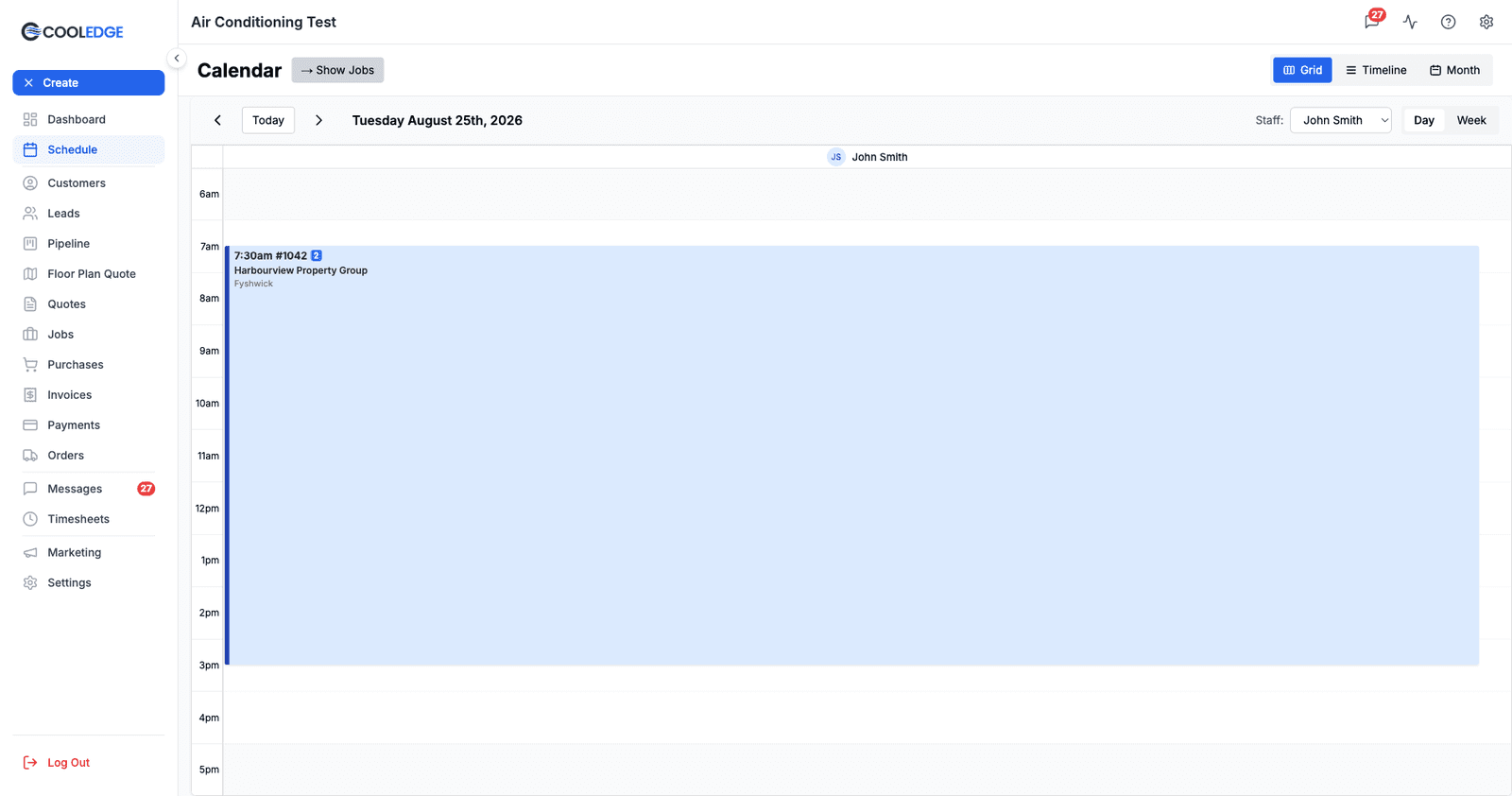Open the activity pulse icon
This screenshot has width=1512, height=796.
1410,22
